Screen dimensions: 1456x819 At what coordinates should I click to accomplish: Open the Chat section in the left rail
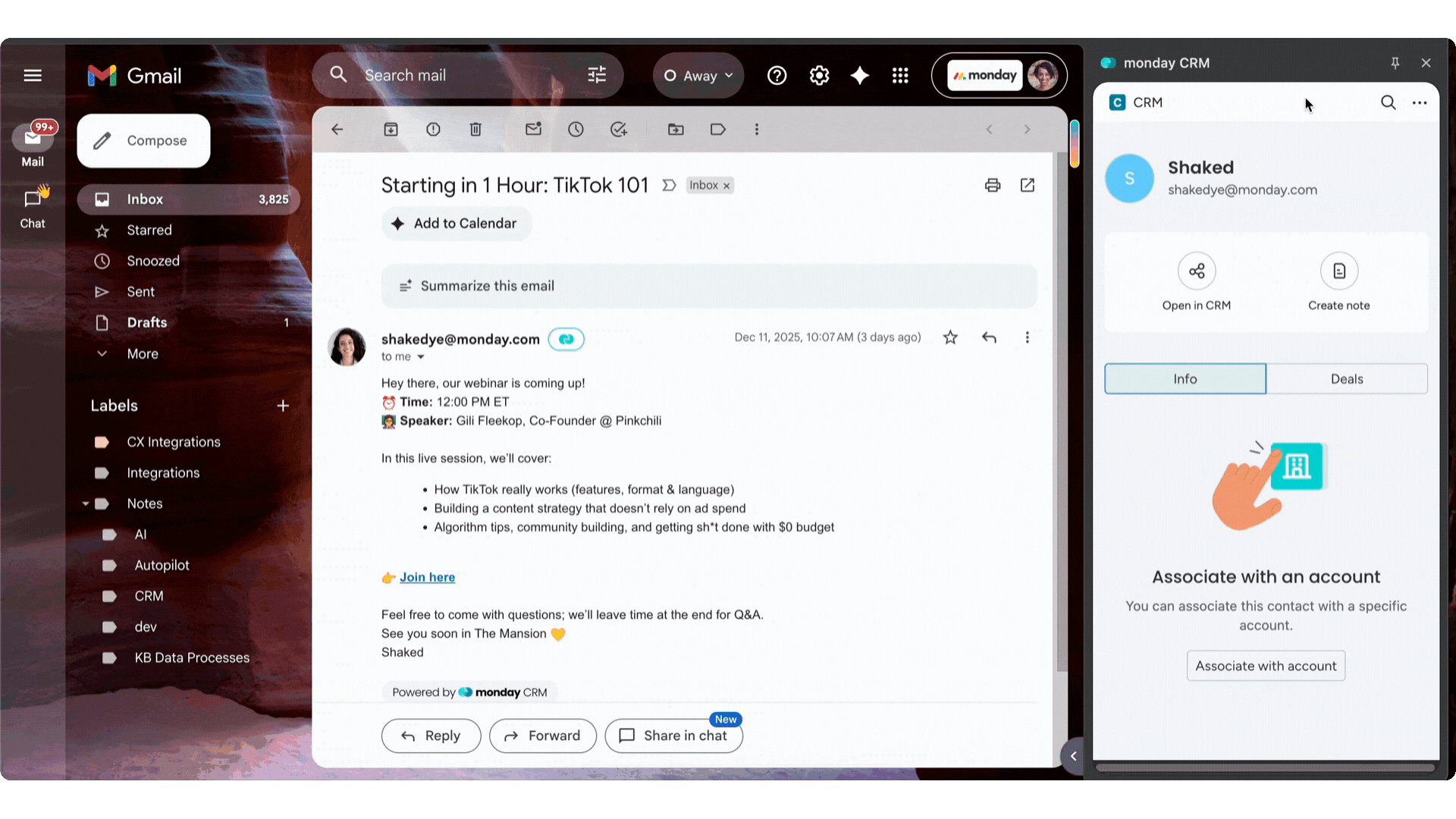click(33, 206)
